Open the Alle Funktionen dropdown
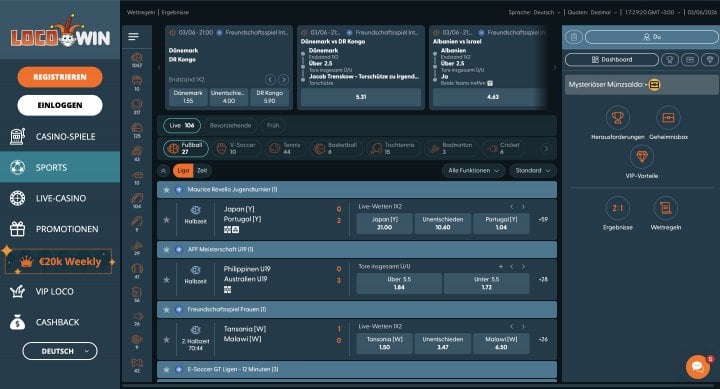The image size is (720, 389). pyautogui.click(x=473, y=171)
